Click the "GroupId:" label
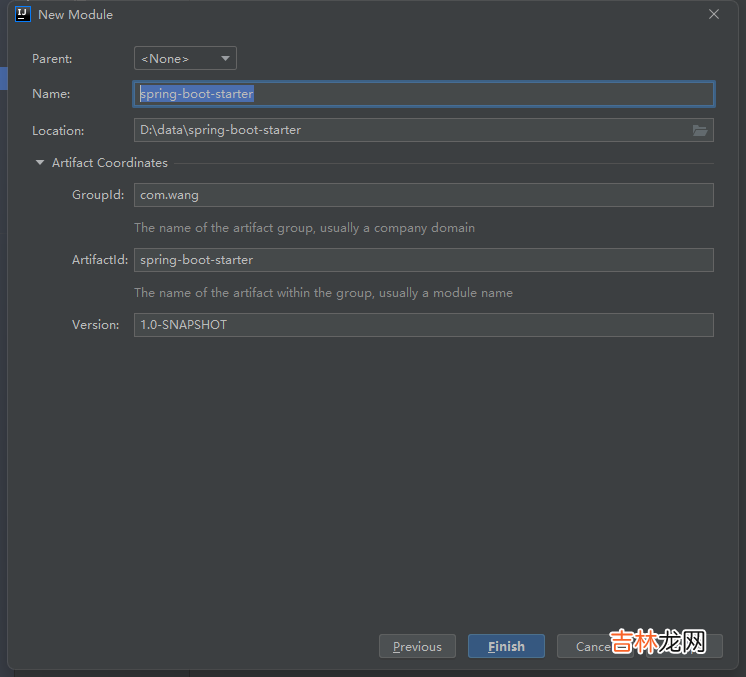746x677 pixels. [x=98, y=195]
